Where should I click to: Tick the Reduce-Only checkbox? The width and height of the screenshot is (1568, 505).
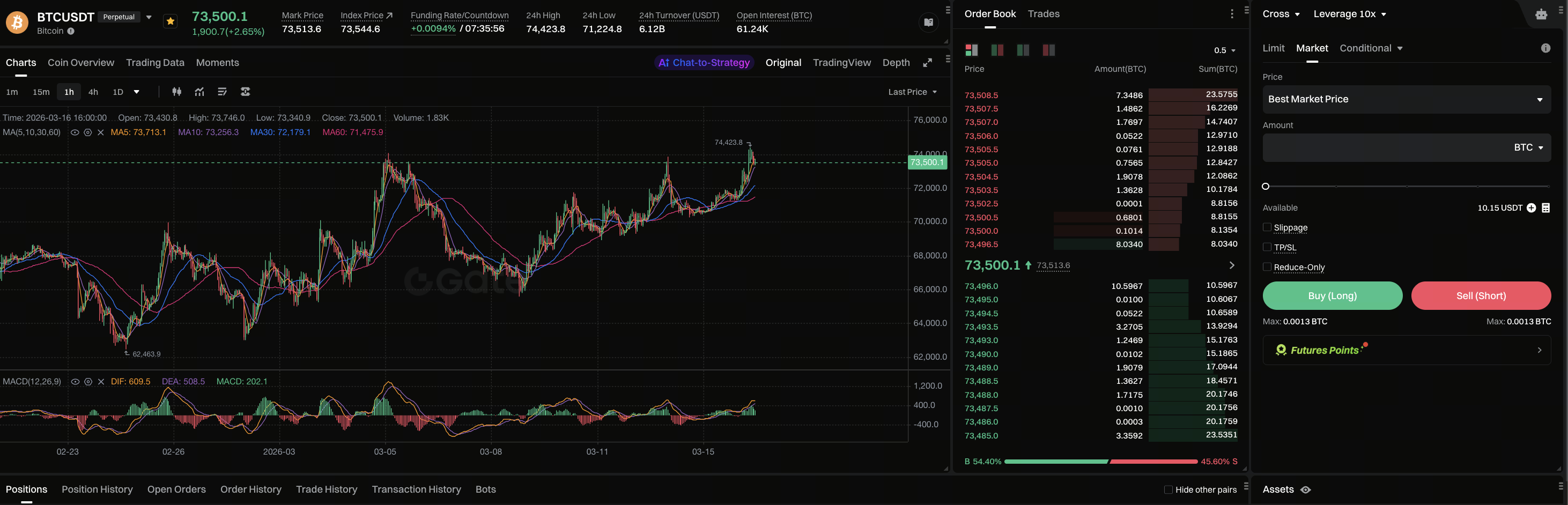1267,267
